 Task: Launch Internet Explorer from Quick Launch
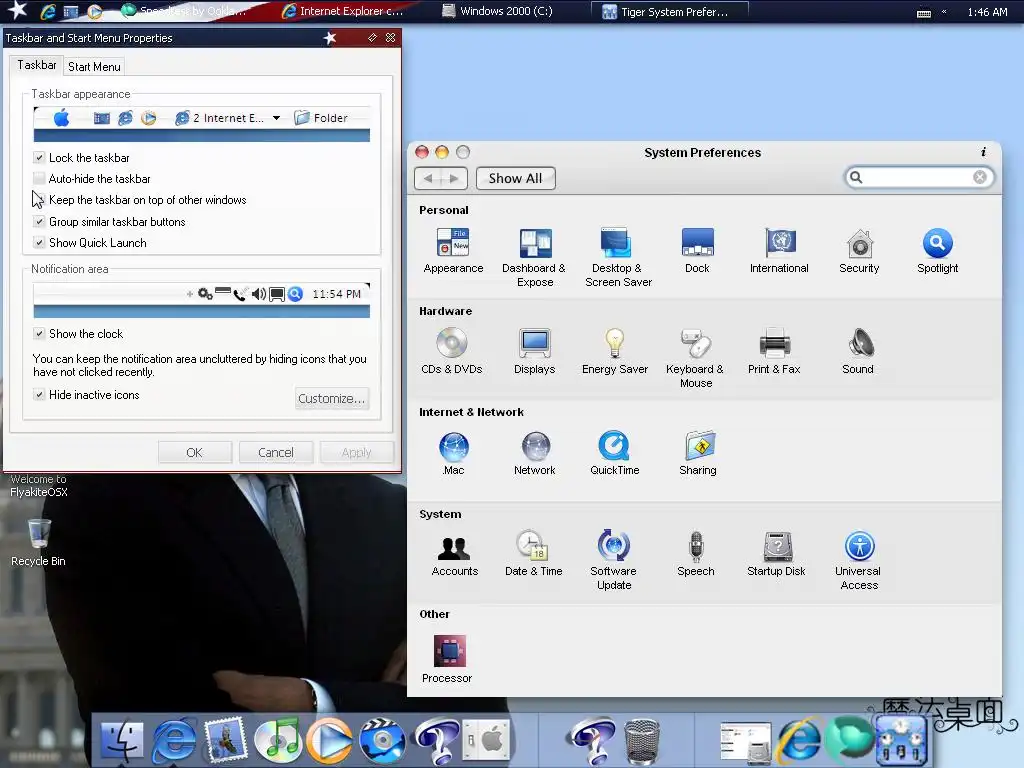click(x=48, y=11)
